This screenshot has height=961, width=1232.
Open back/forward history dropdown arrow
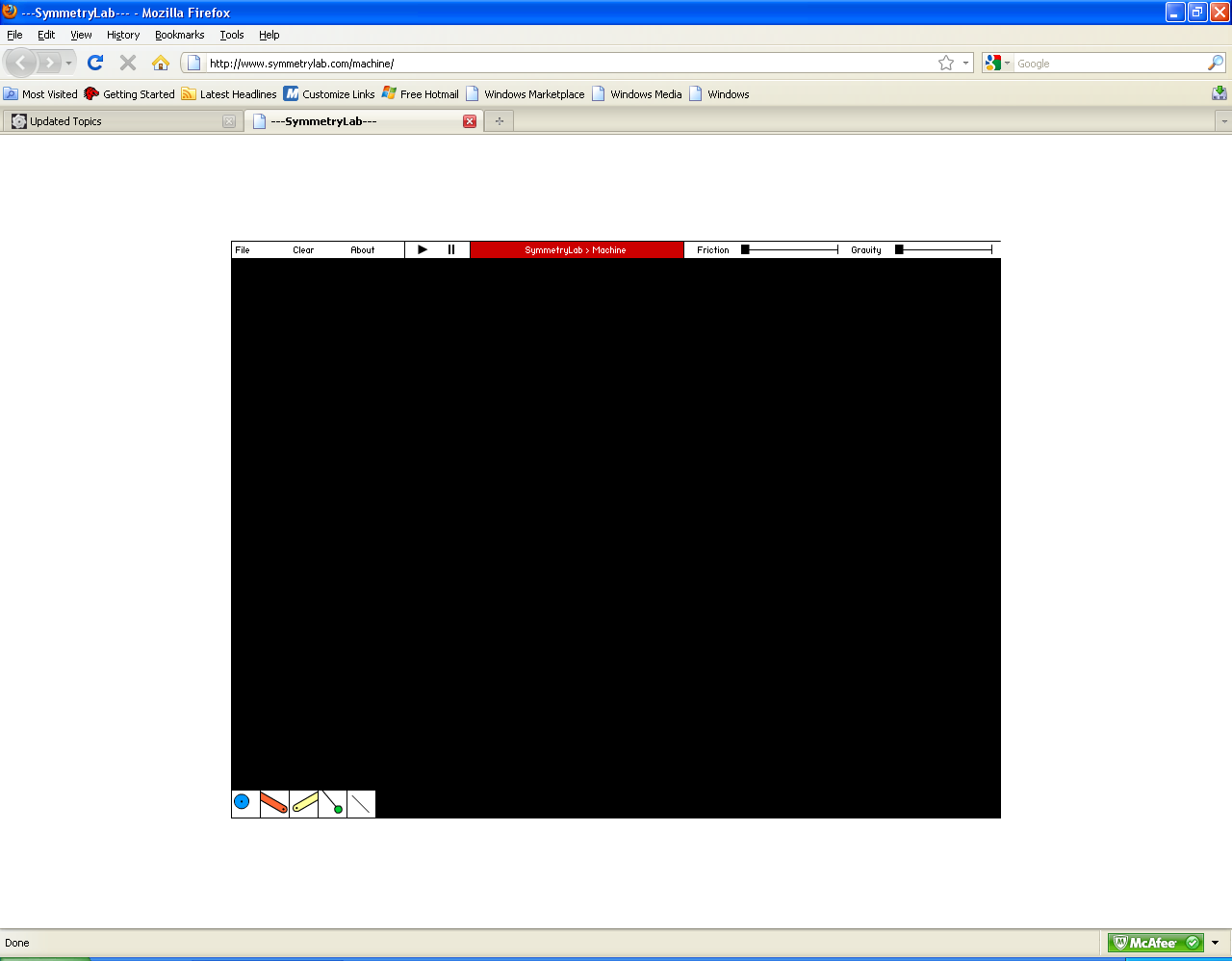click(68, 64)
